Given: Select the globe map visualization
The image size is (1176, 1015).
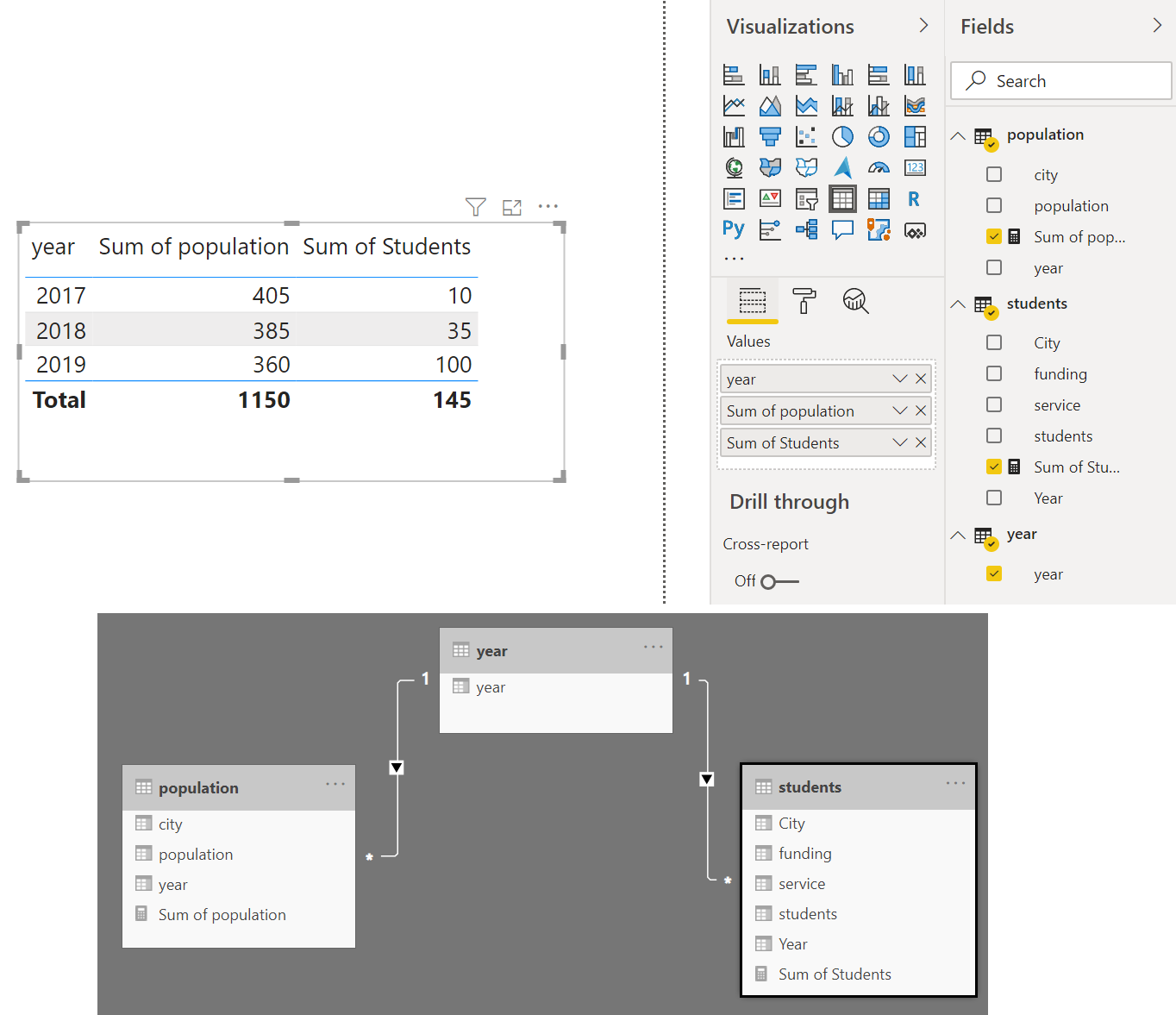Looking at the screenshot, I should click(x=734, y=168).
